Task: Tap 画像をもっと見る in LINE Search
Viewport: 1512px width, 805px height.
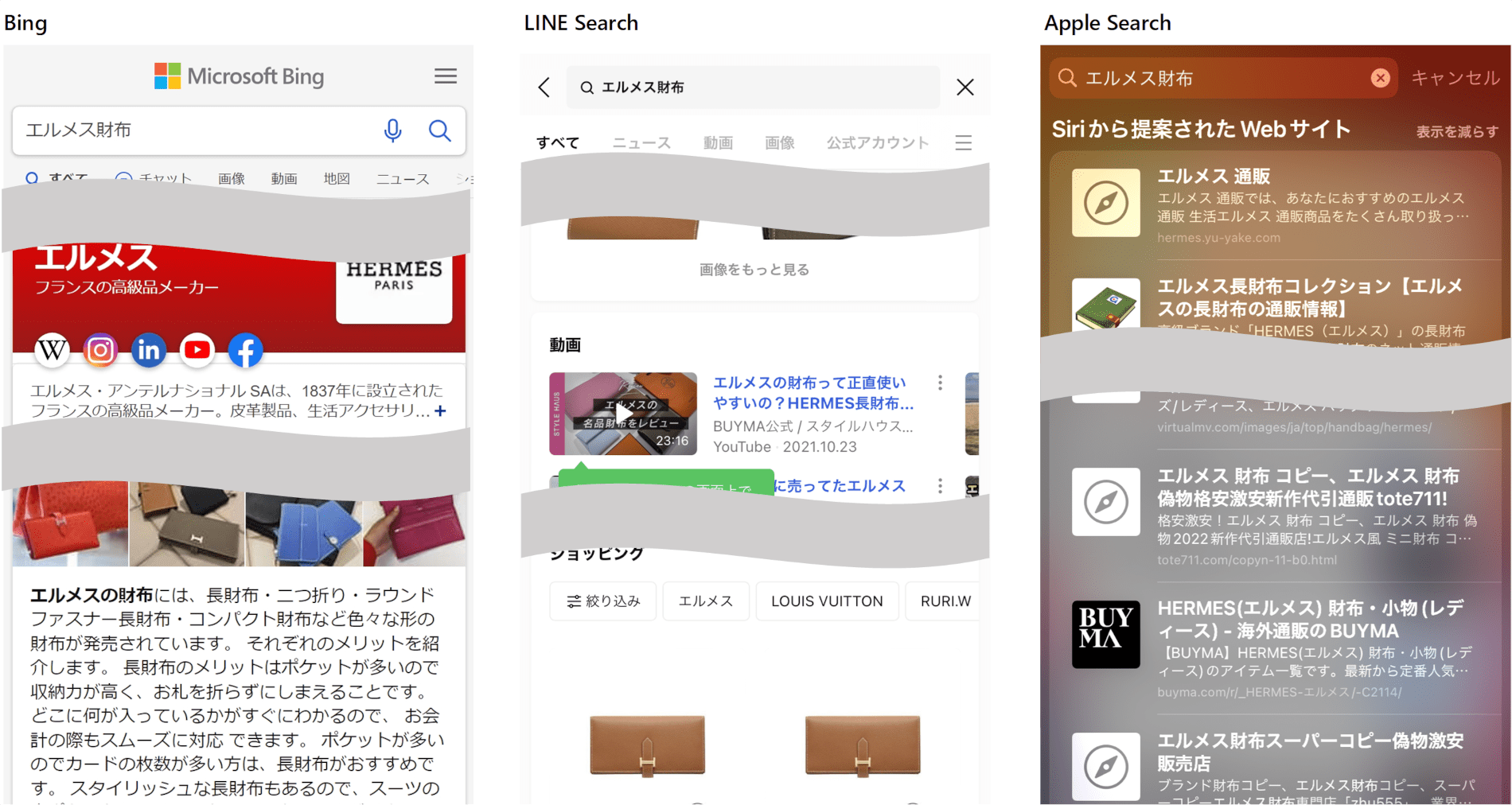Action: point(754,270)
